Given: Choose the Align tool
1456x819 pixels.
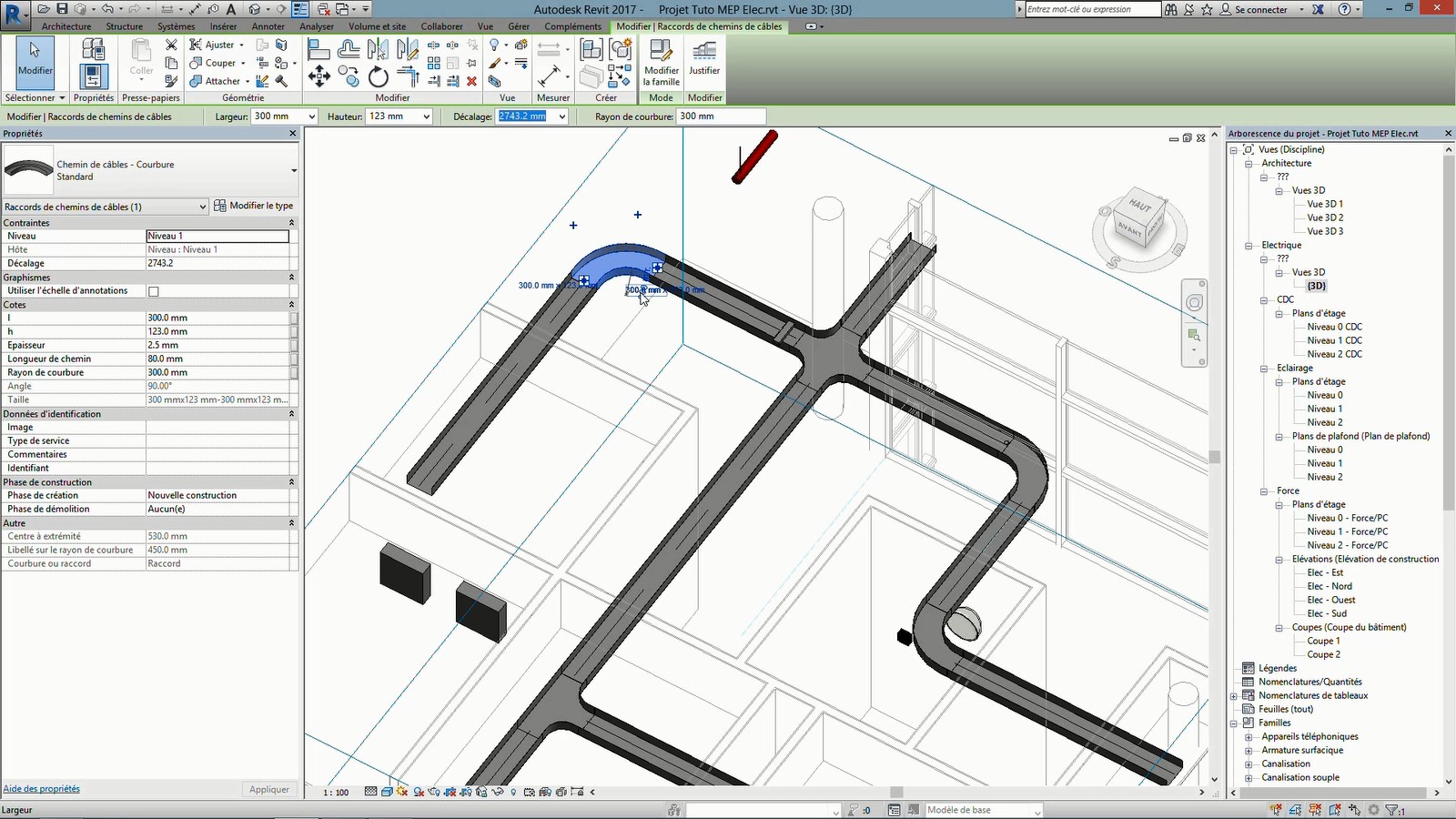Looking at the screenshot, I should tap(318, 49).
